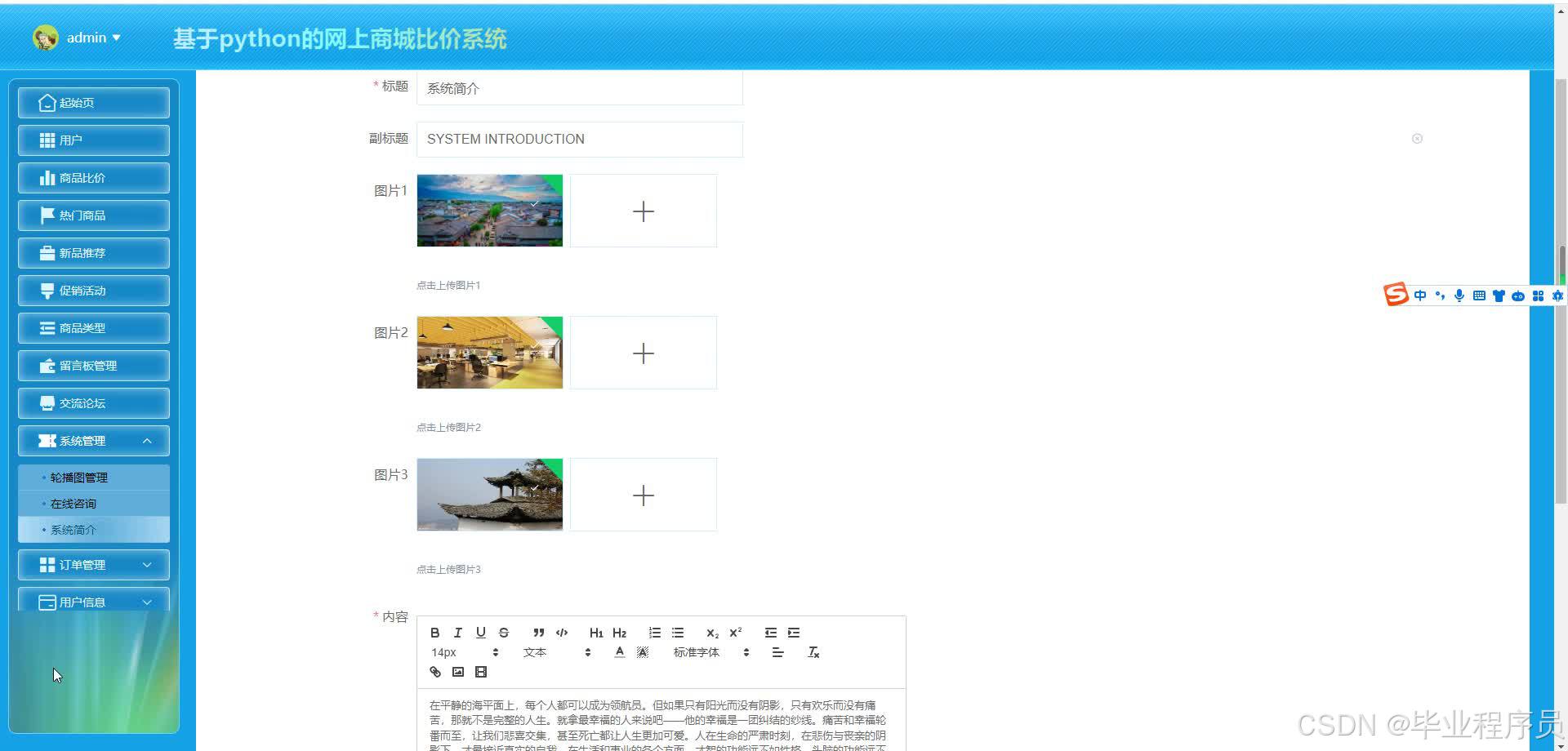Open the 标准字体 font family dropdown
This screenshot has height=751, width=1568.
pyautogui.click(x=710, y=652)
